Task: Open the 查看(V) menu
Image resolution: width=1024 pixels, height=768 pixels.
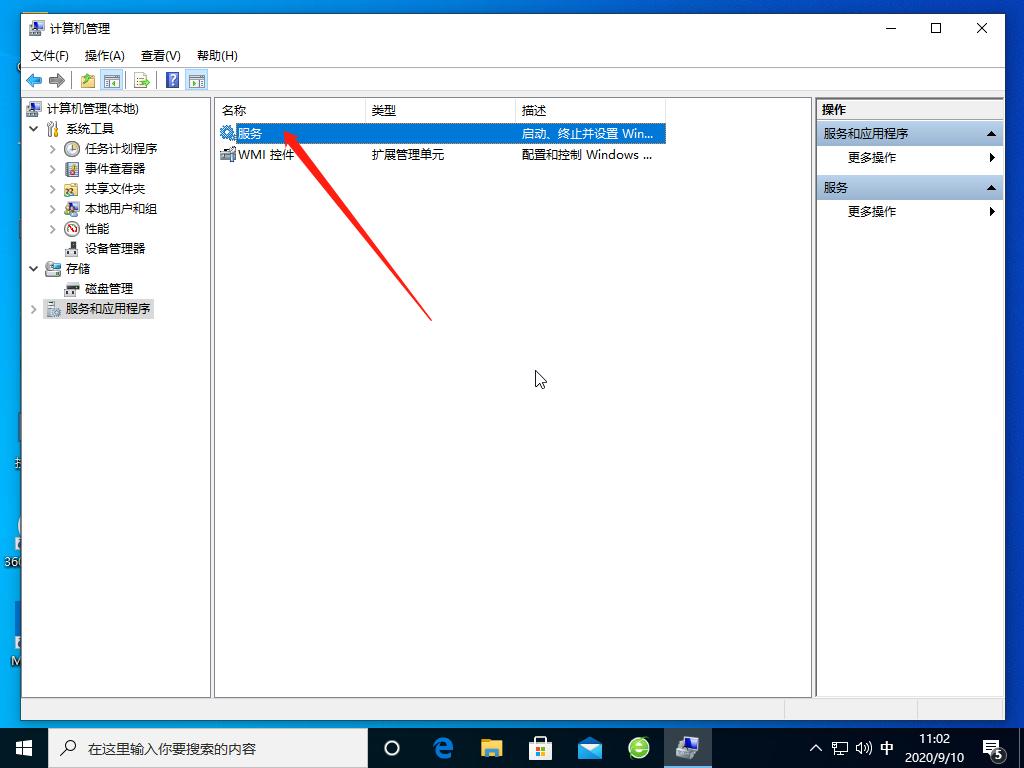Action: [160, 56]
